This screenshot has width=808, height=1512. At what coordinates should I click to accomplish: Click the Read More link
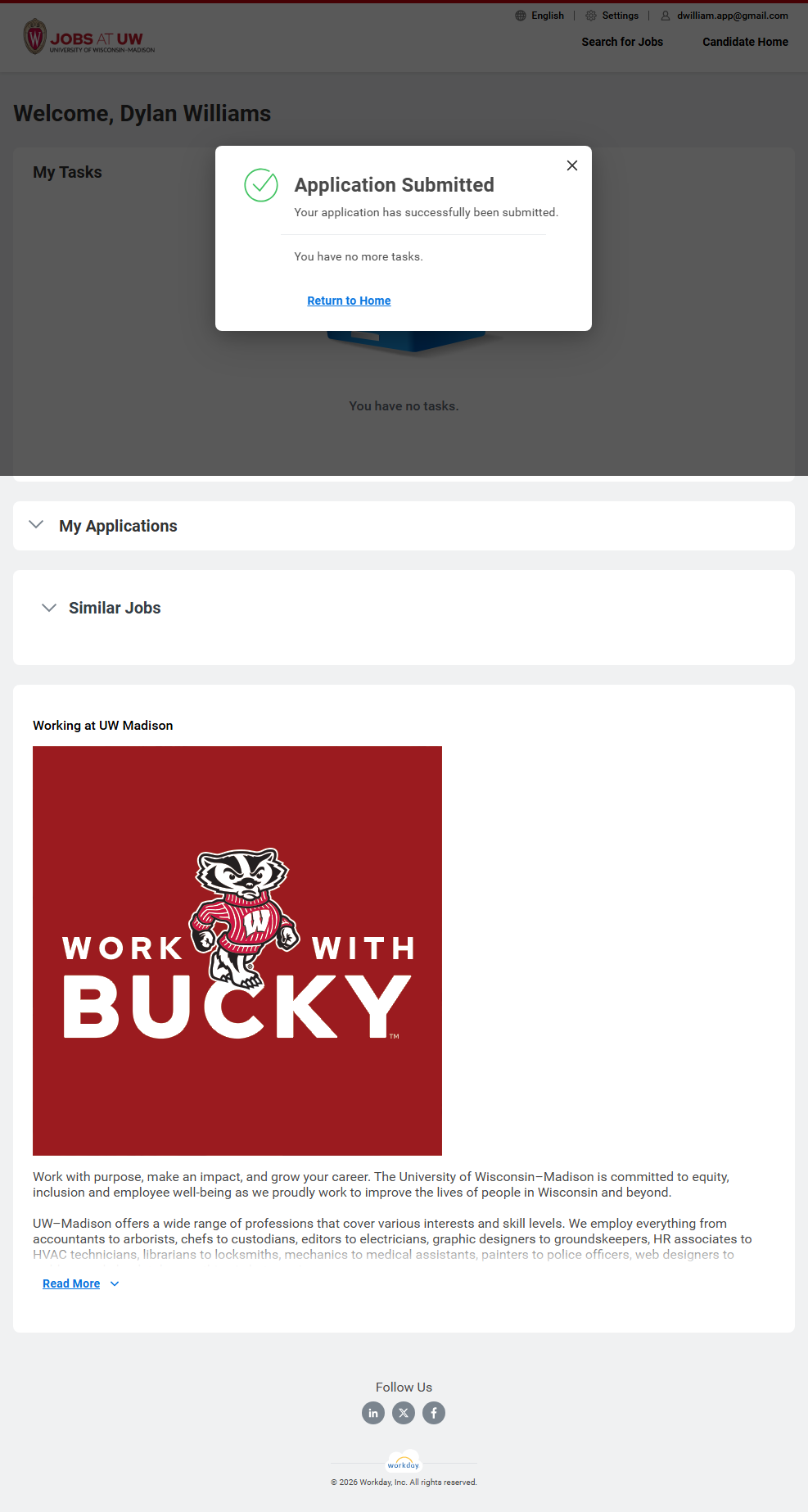tap(71, 1283)
